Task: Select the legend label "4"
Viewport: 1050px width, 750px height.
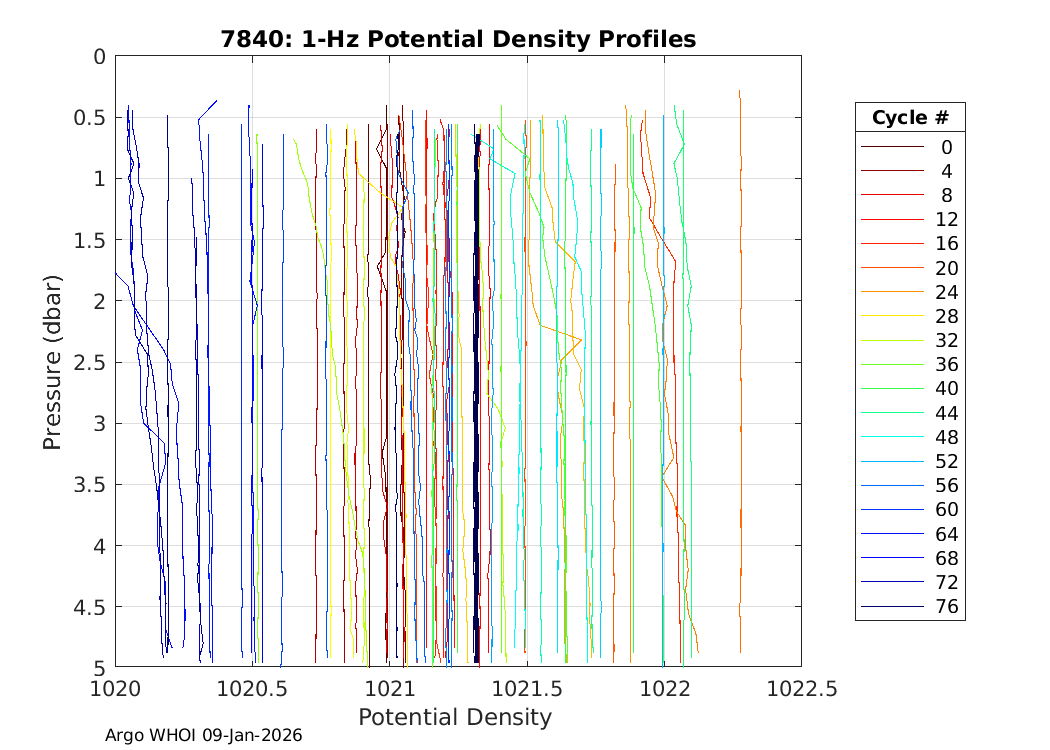Action: pos(946,171)
